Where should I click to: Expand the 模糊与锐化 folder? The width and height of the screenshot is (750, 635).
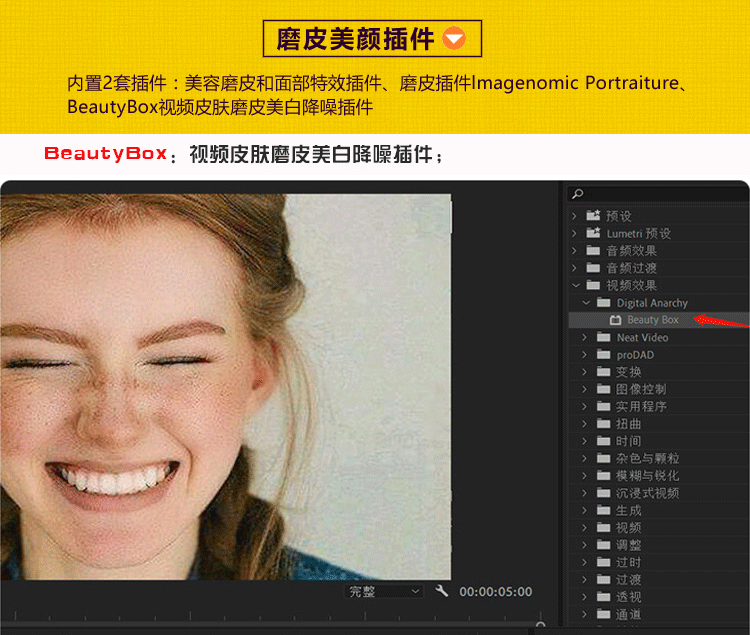click(585, 476)
